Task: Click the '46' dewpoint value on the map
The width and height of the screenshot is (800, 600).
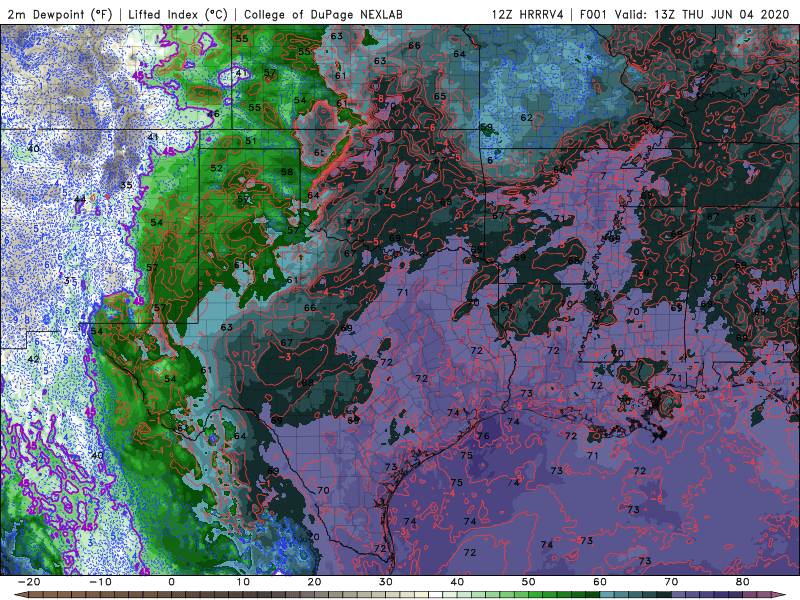Action: coord(214,114)
